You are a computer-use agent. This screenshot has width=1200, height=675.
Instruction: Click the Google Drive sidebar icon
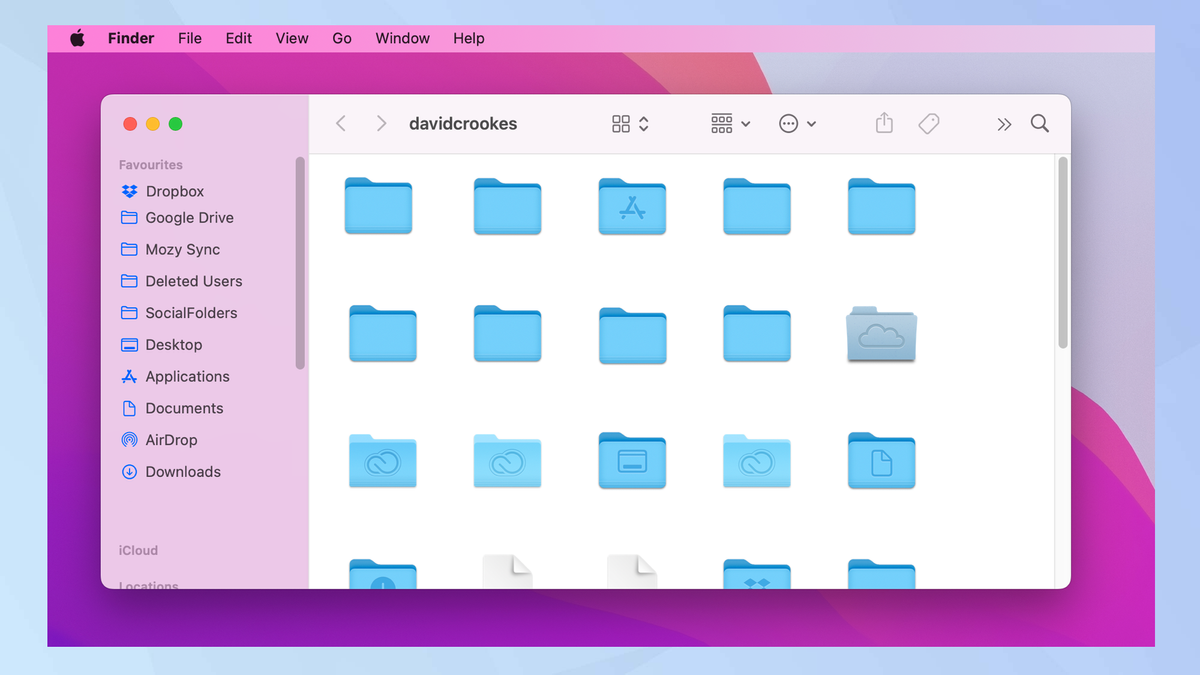(128, 217)
